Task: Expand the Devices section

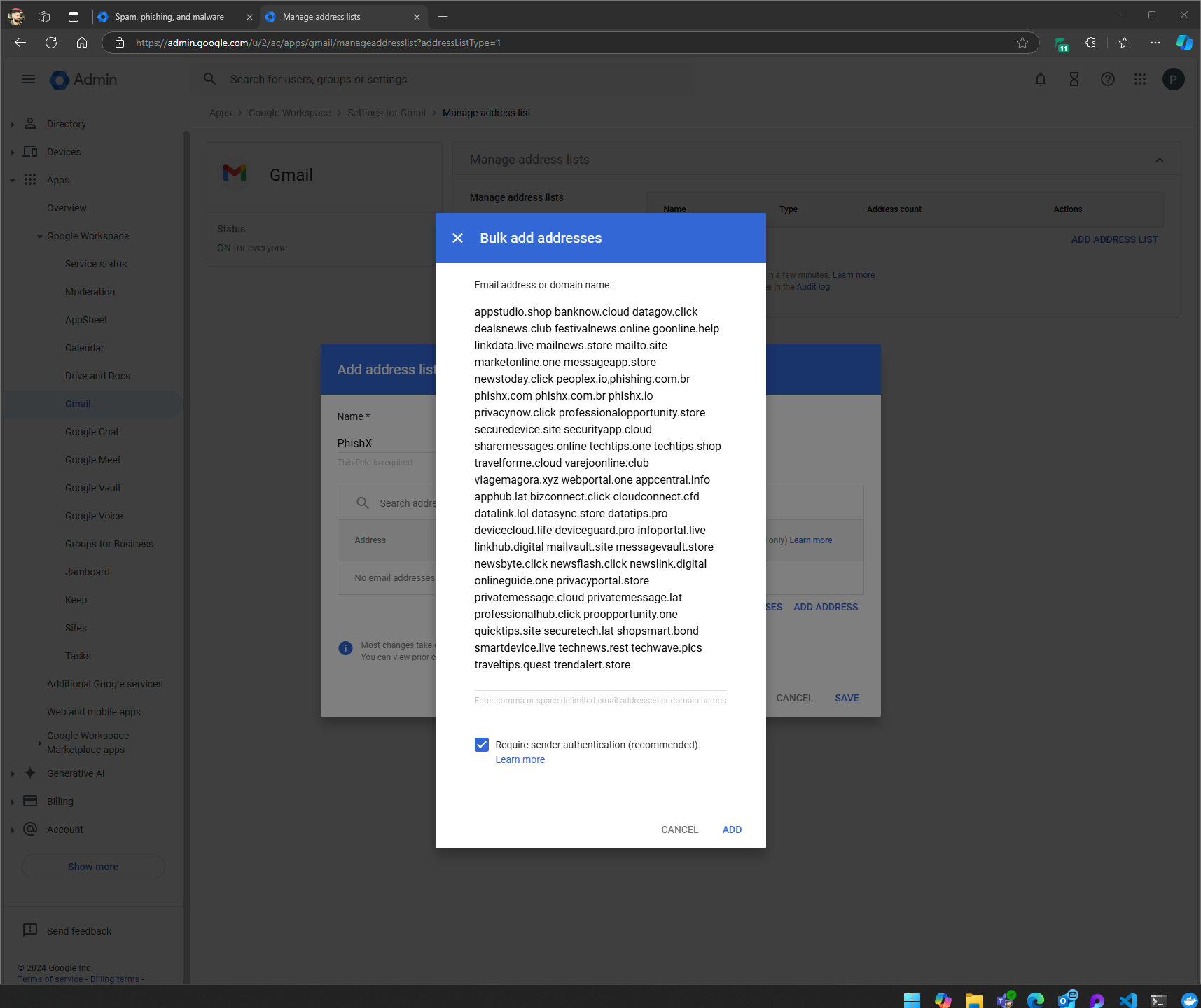Action: click(13, 153)
